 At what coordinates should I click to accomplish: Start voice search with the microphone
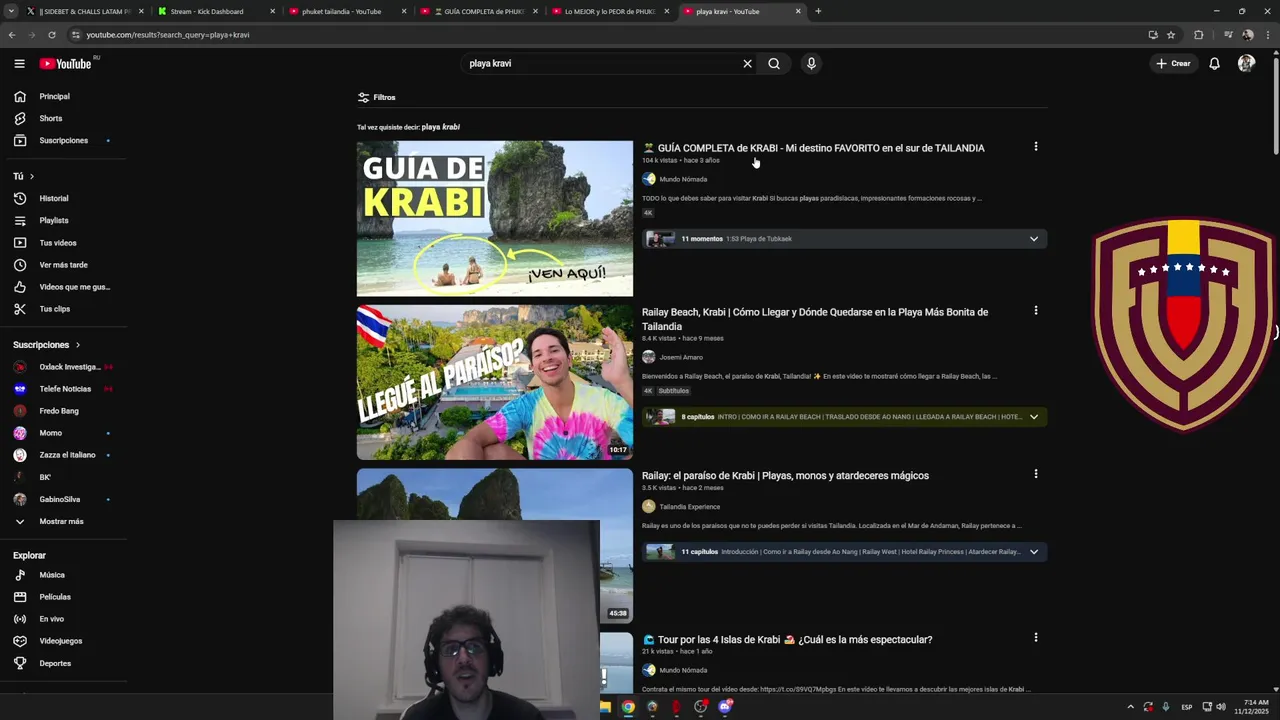[x=811, y=63]
